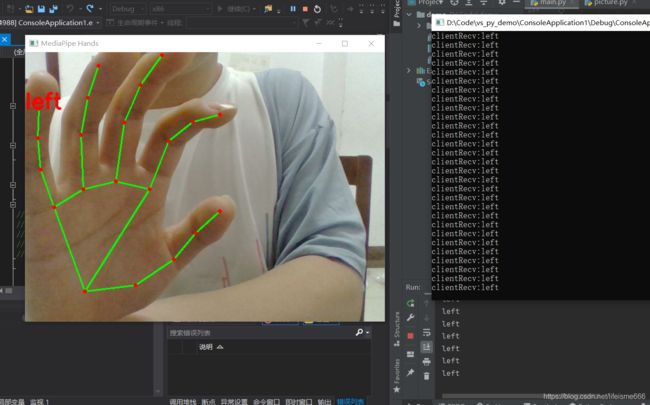Stop the PyCharm run with red square
This screenshot has height=405, width=650.
coord(410,336)
